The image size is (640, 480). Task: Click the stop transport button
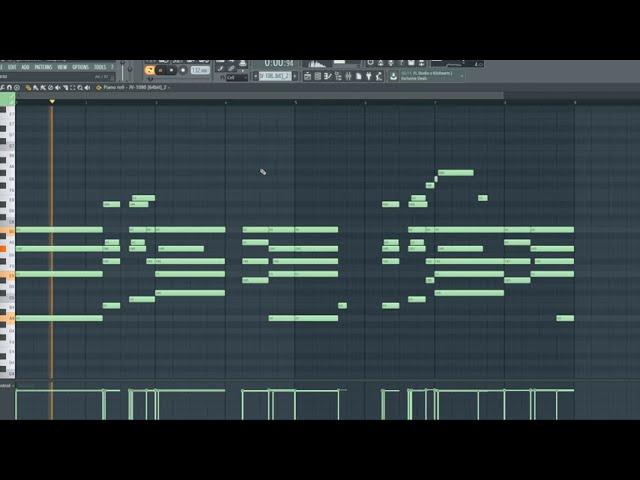(171, 70)
